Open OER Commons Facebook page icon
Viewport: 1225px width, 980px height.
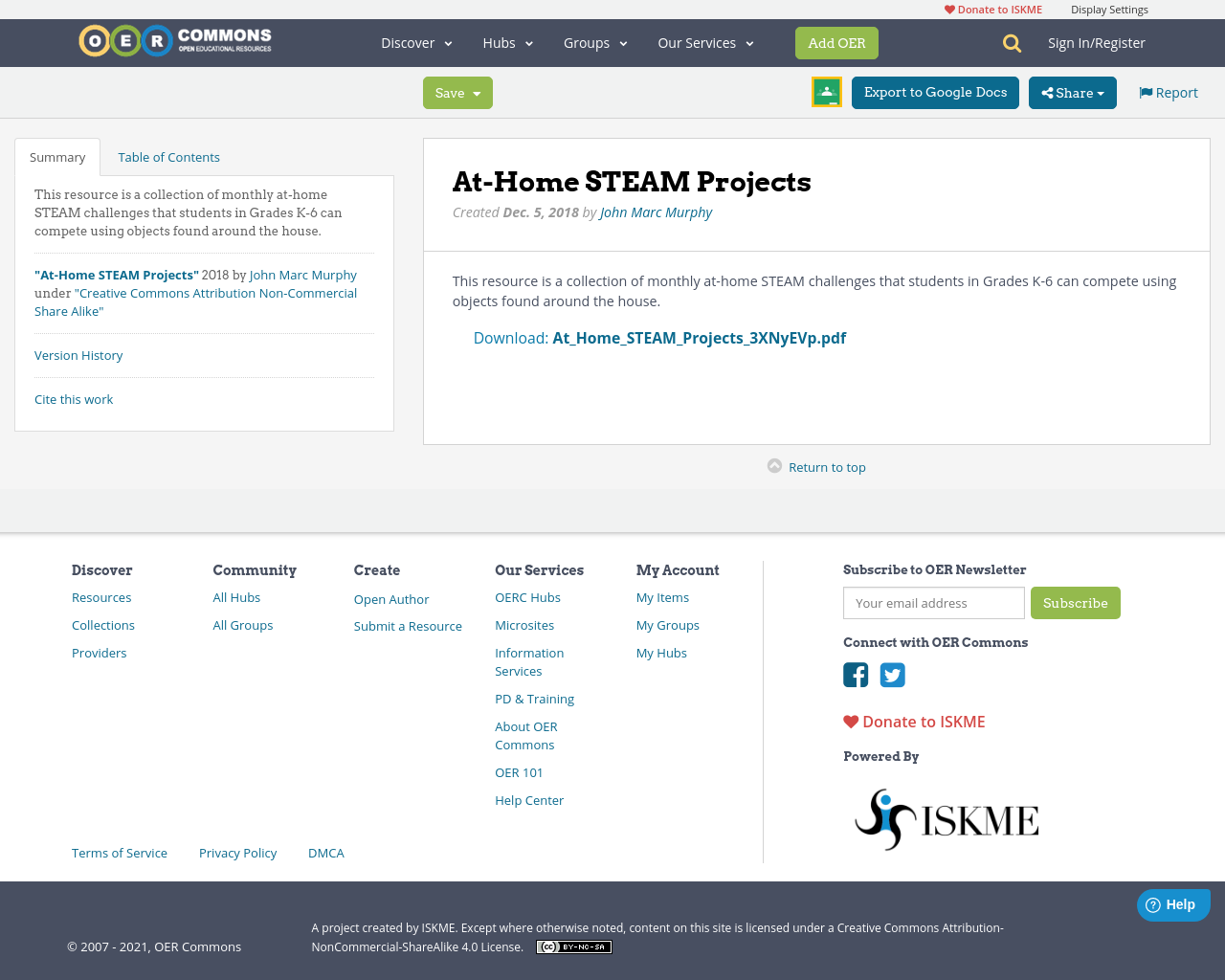click(855, 675)
